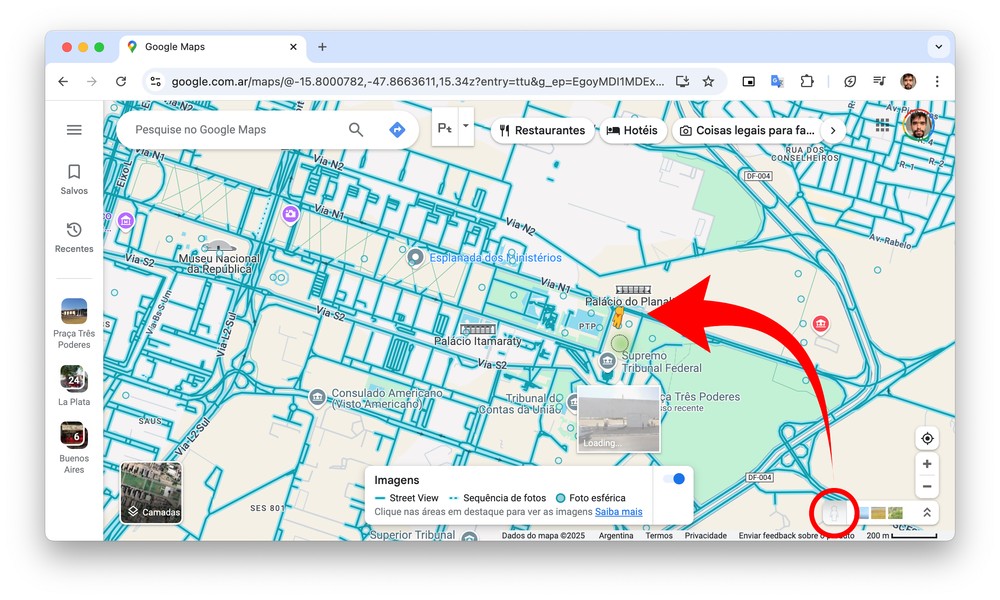
Task: Open the Praça Três Poderes recent item
Action: click(74, 324)
